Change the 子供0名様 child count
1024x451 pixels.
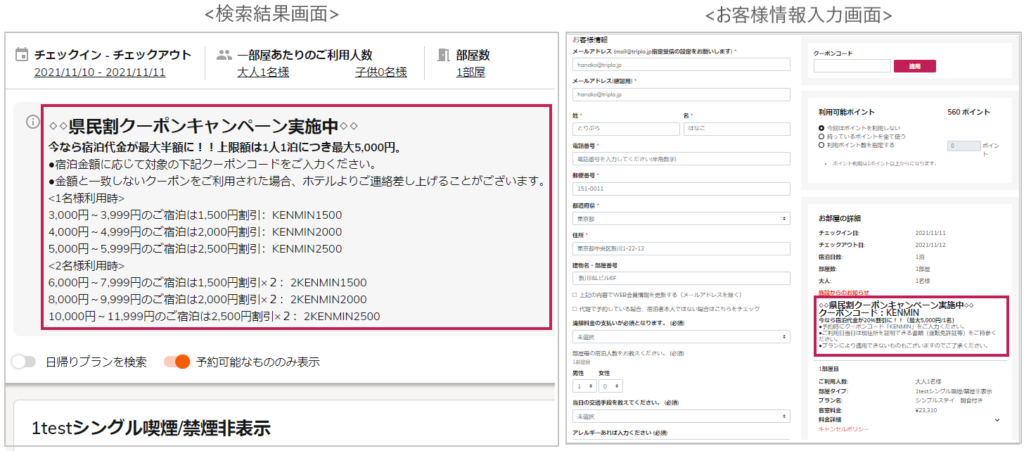[x=381, y=72]
